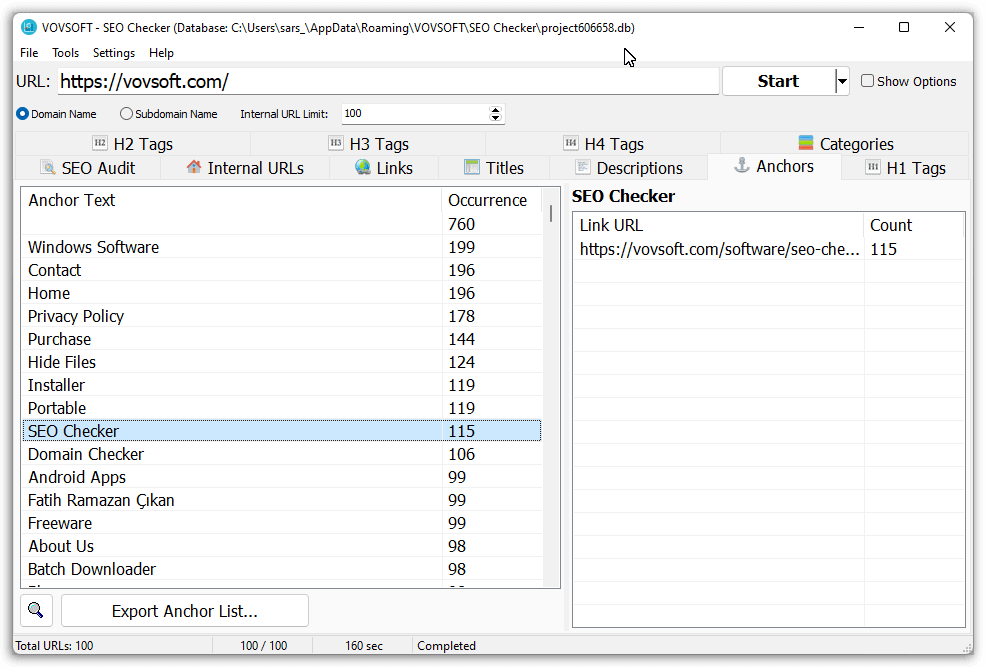Screen dimensions: 986x667
Task: Click the Count column header
Action: (x=913, y=225)
